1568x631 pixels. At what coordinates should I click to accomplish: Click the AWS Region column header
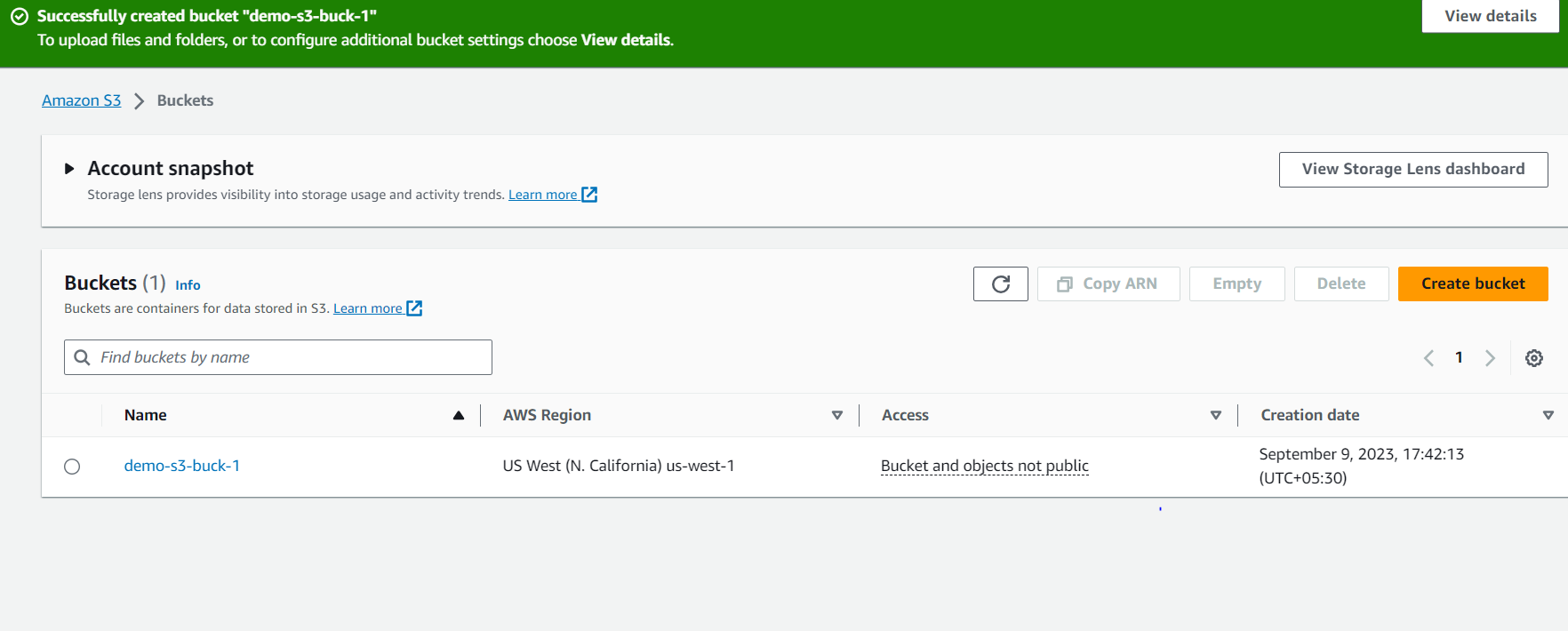[547, 415]
